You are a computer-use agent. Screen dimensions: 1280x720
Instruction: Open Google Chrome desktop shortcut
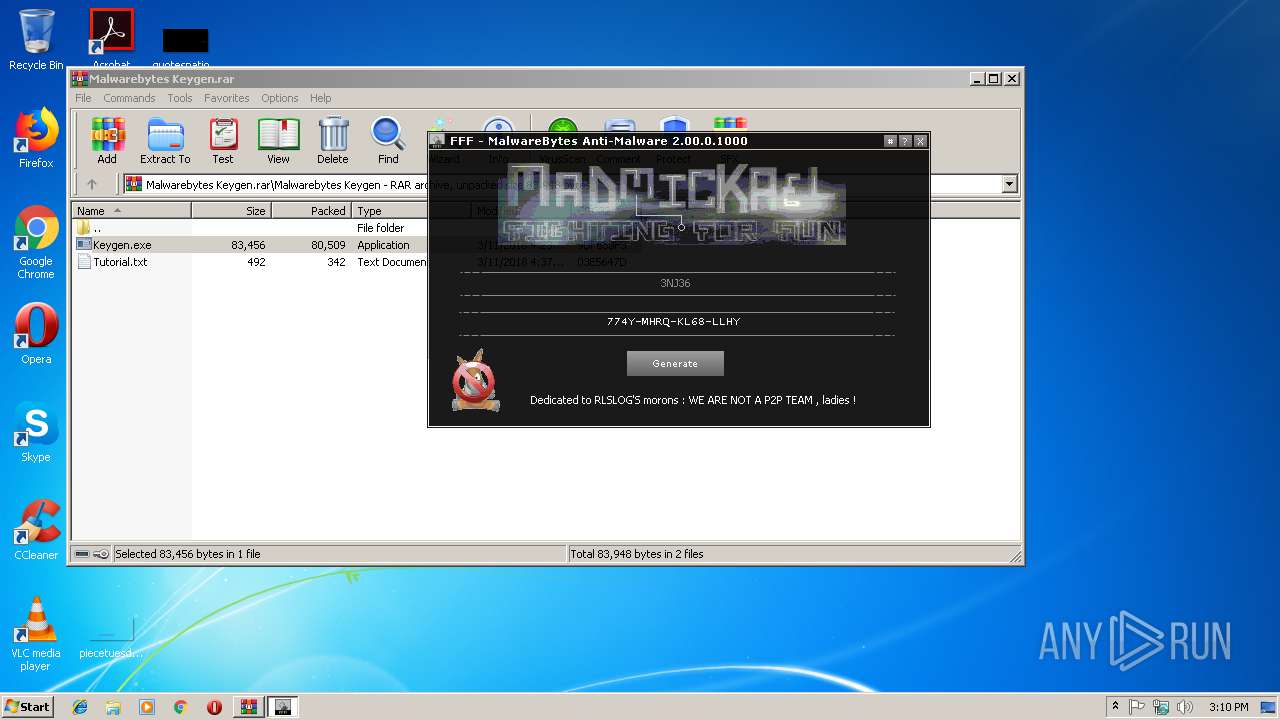coord(36,242)
